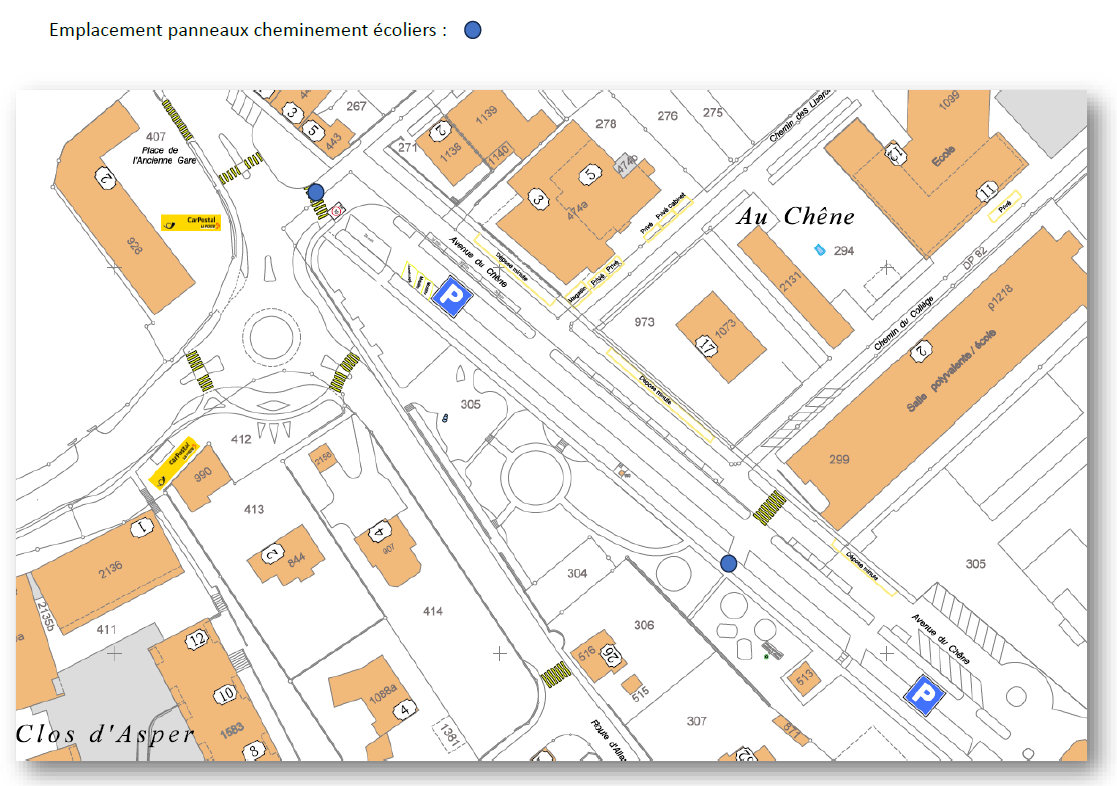Click the blue circle in the legend
This screenshot has width=1117, height=786.
point(472,30)
